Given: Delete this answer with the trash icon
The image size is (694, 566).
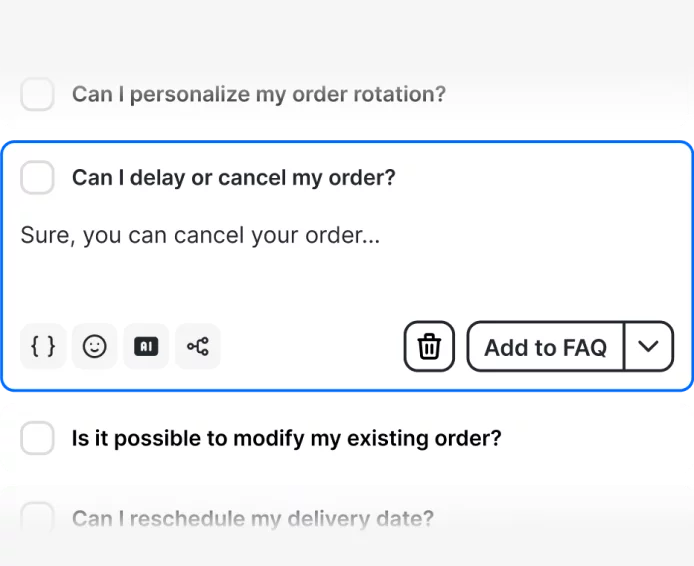Looking at the screenshot, I should (429, 347).
